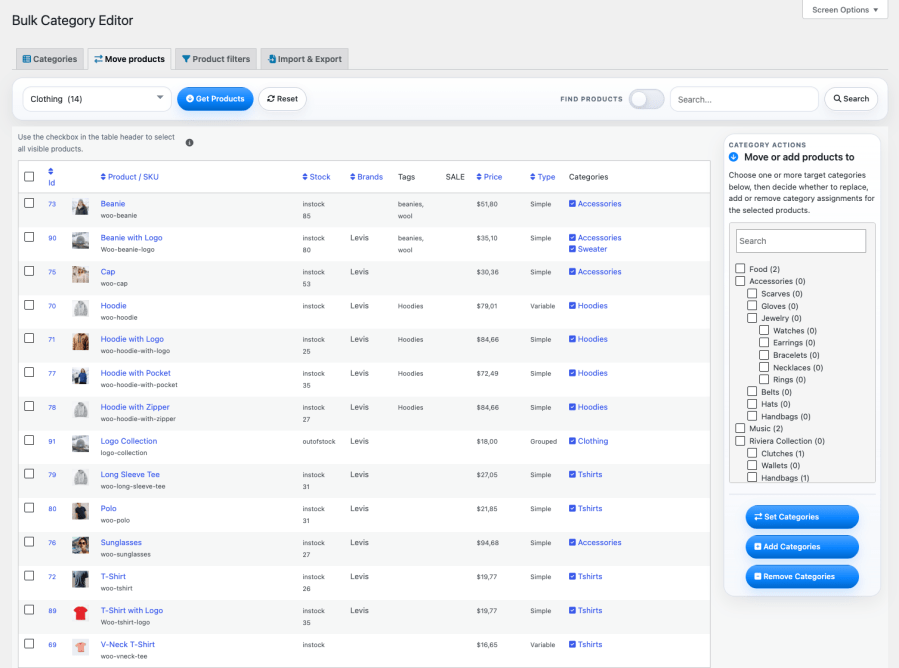The height and width of the screenshot is (668, 899).
Task: Sort table by Product / SKU column
Action: (130, 177)
